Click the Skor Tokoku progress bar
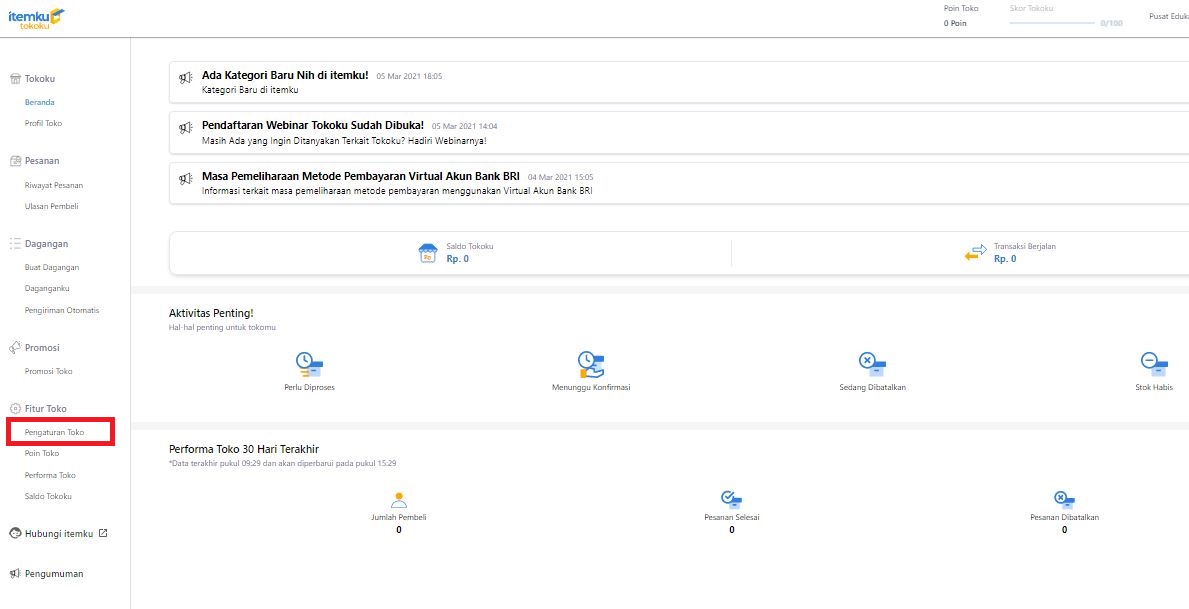Image resolution: width=1189 pixels, height=609 pixels. click(x=1052, y=22)
